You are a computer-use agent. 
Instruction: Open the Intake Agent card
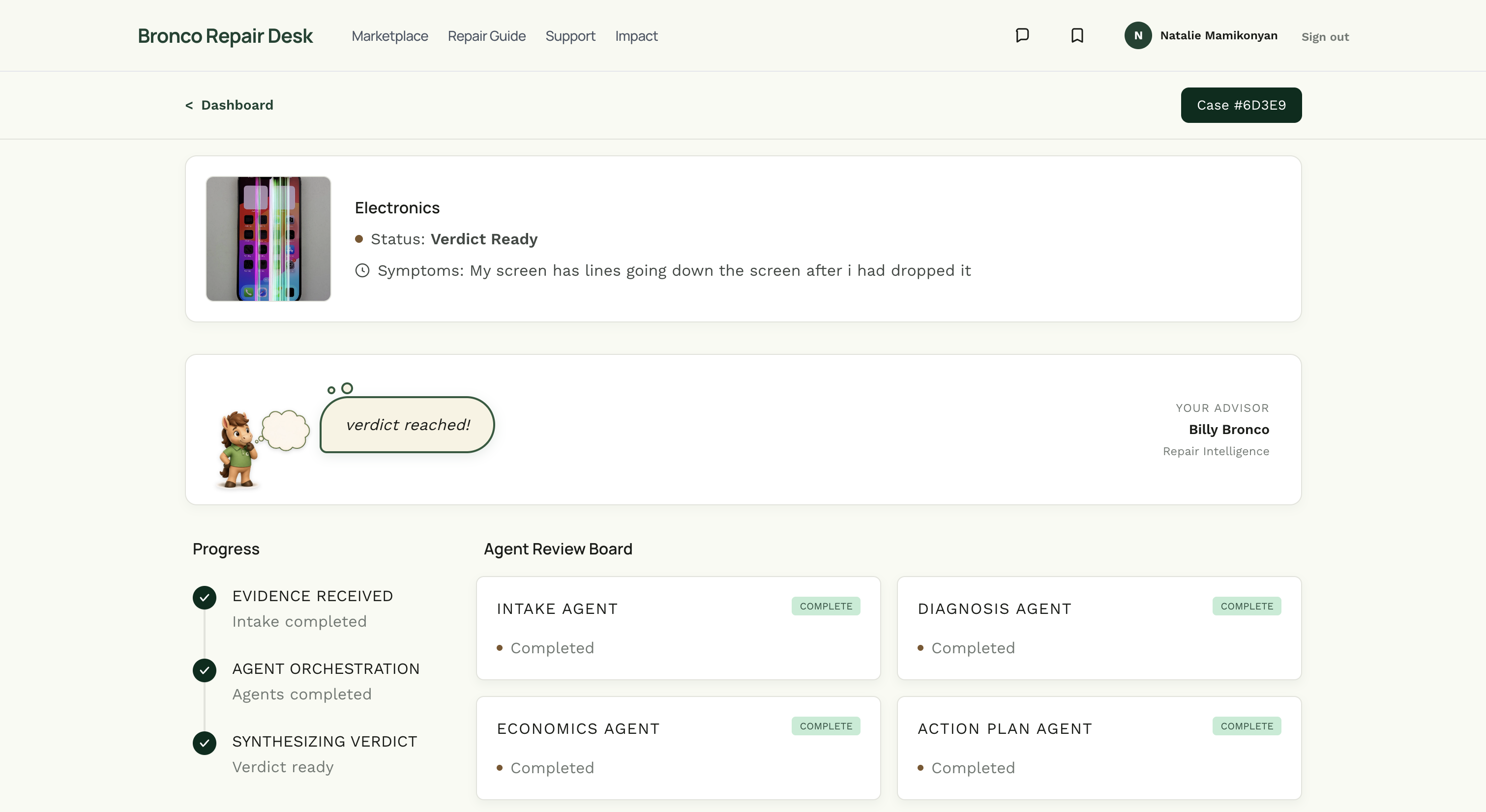tap(678, 628)
